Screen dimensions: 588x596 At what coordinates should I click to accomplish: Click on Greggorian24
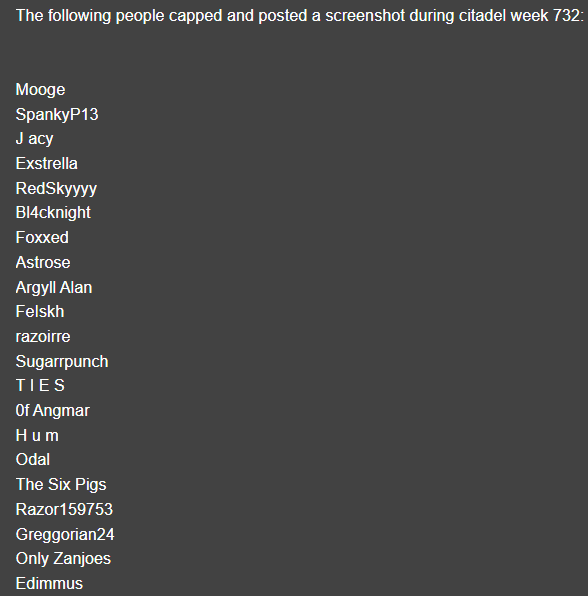click(65, 535)
